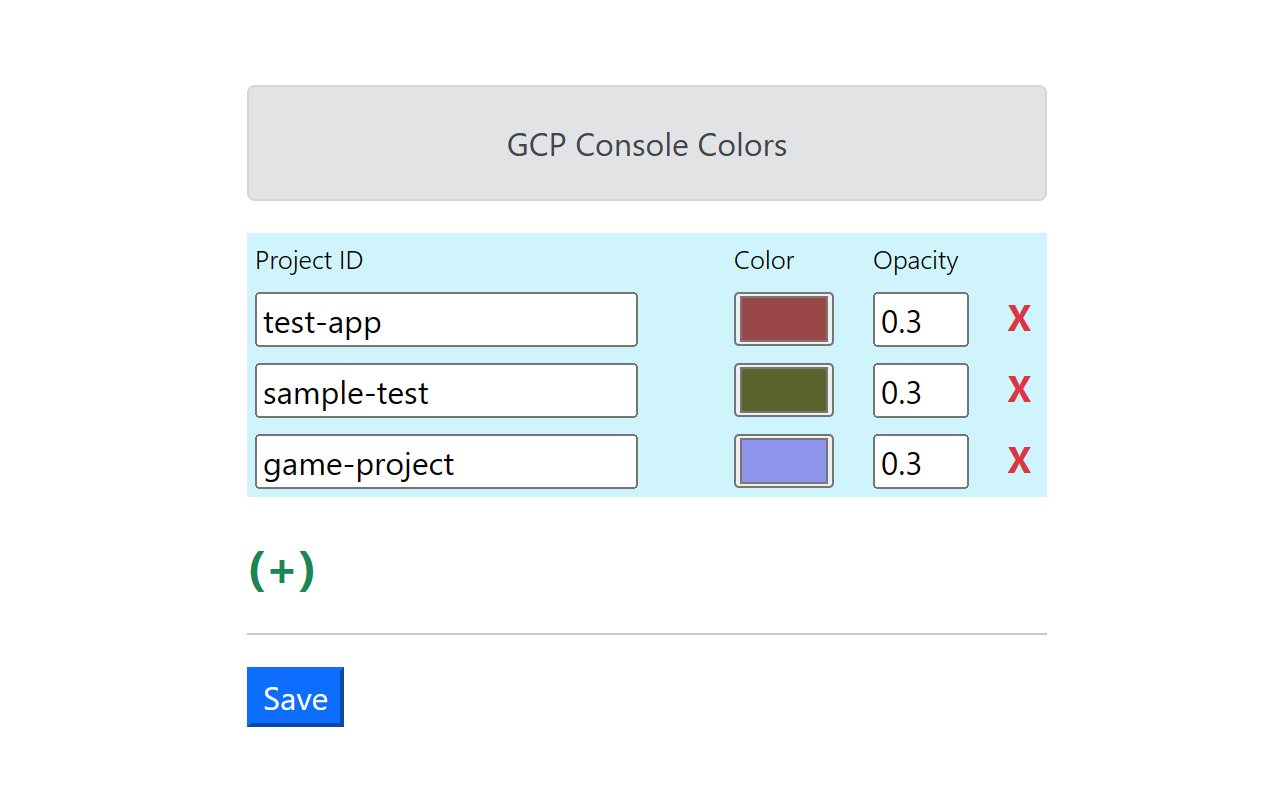Select the sample-test Project ID field
The image size is (1280, 800).
446,390
